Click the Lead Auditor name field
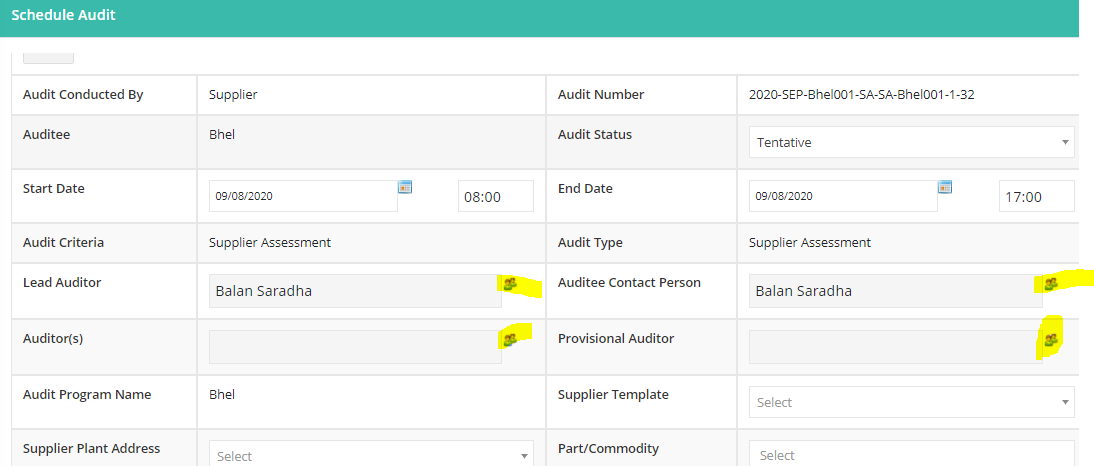The width and height of the screenshot is (1094, 466). pyautogui.click(x=355, y=291)
